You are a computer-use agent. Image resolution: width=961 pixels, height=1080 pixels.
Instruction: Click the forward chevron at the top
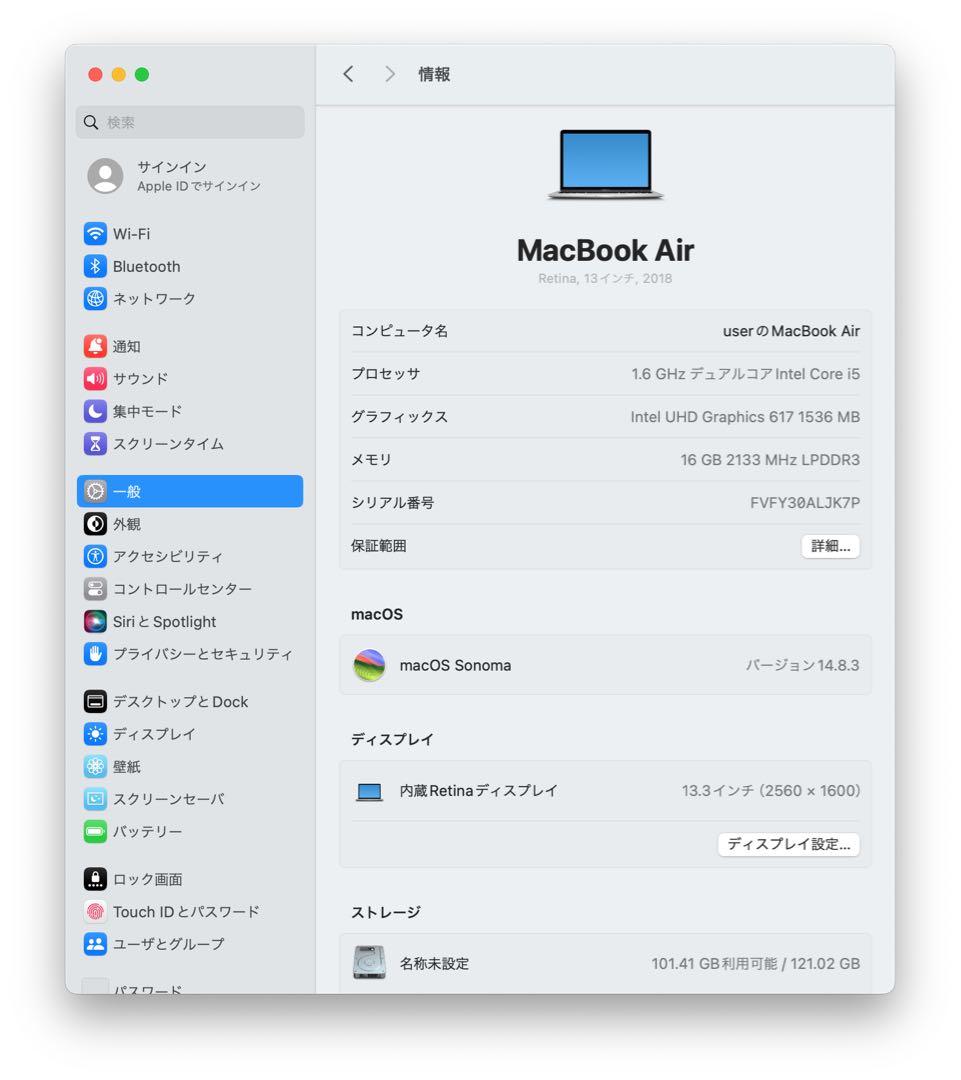click(x=390, y=73)
